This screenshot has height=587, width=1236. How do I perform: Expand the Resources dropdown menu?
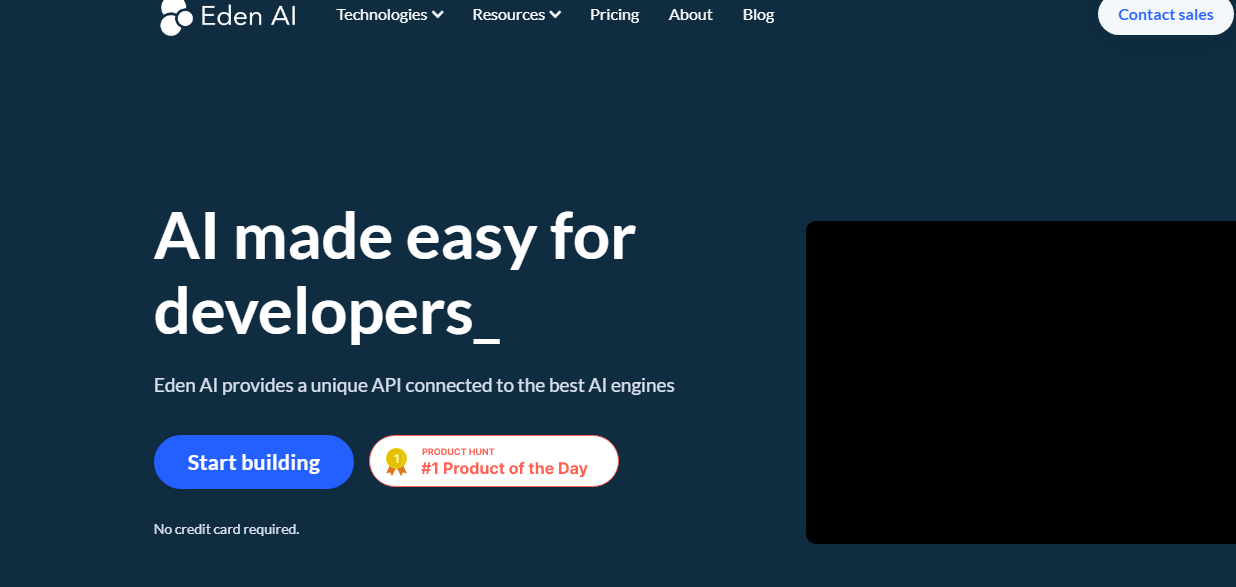(x=516, y=15)
